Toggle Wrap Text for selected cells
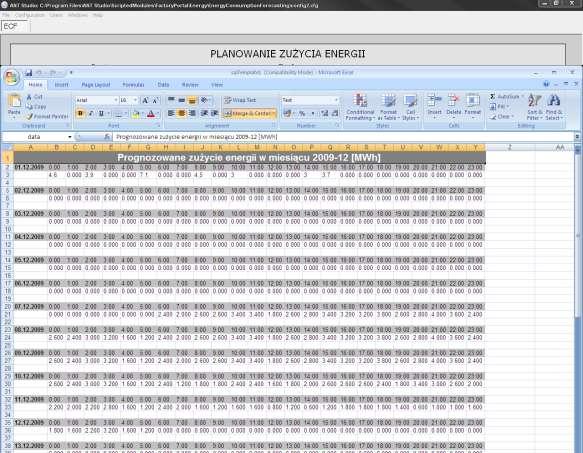This screenshot has height=453, width=583. tap(240, 100)
